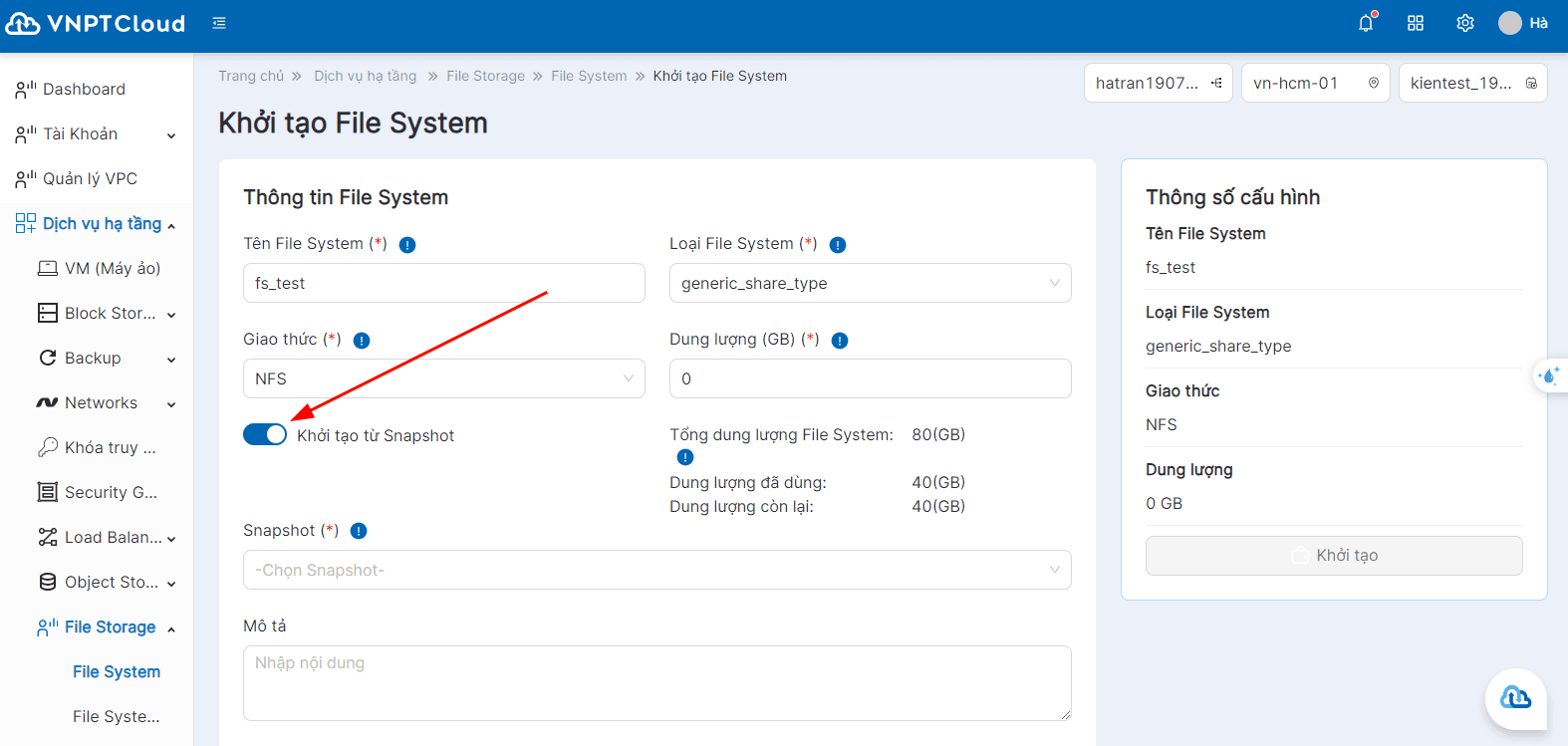Screen dimensions: 1568x746
Task: Toggle off Khởi tạo từ Snapshot switch
Action: coord(265,434)
